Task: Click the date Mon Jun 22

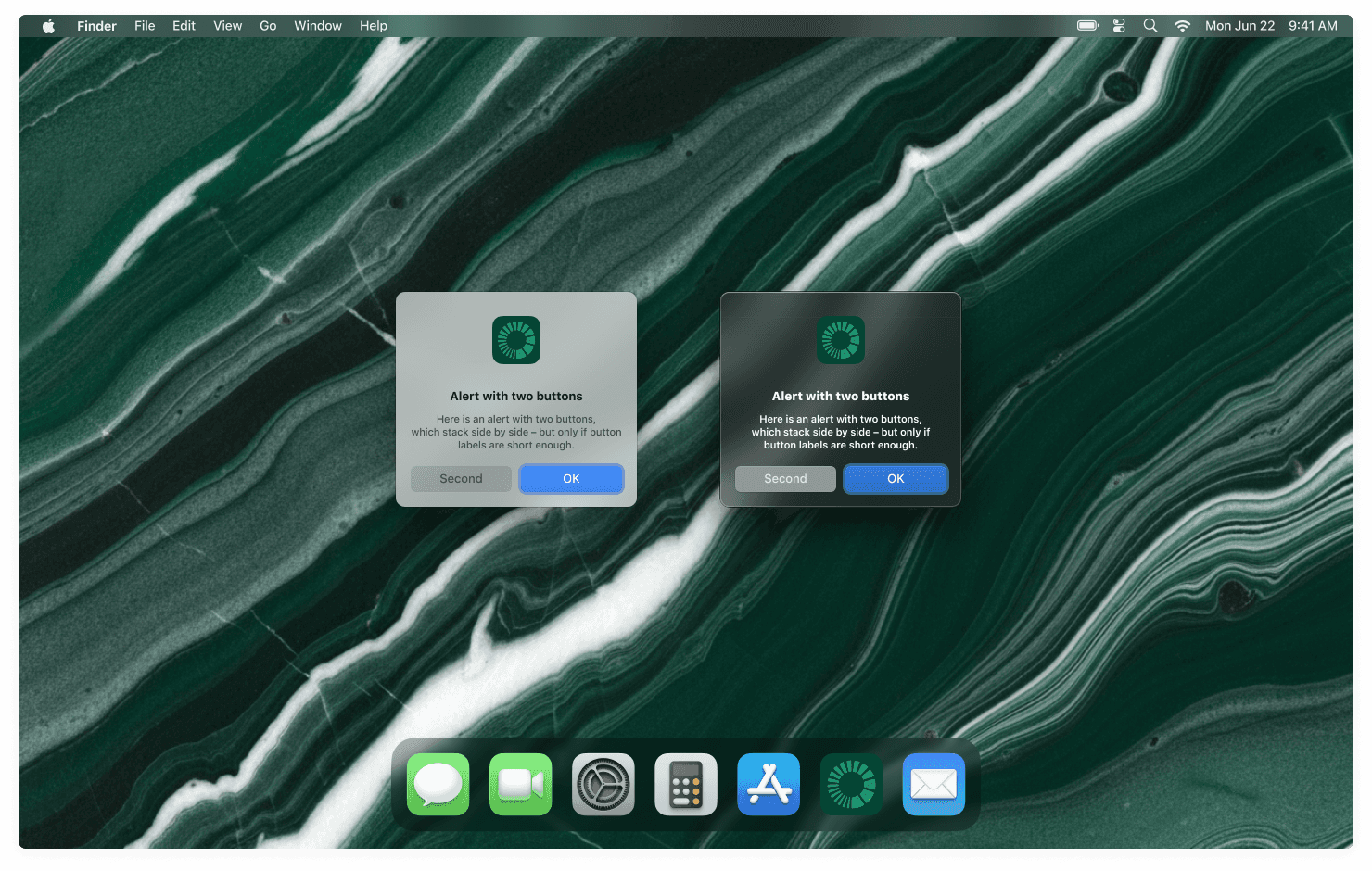Action: [1239, 26]
